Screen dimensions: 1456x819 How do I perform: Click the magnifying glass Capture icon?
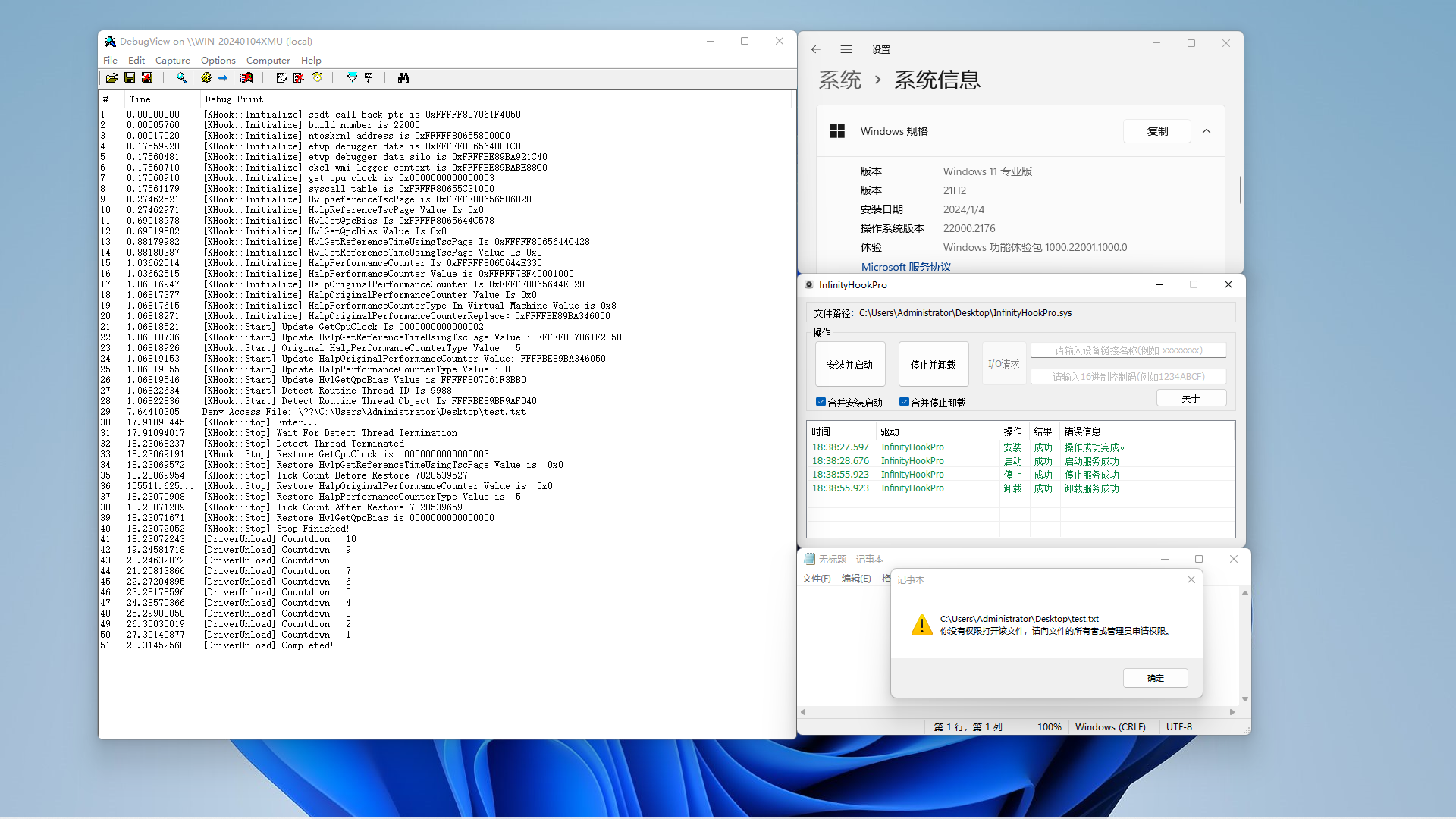tap(182, 78)
